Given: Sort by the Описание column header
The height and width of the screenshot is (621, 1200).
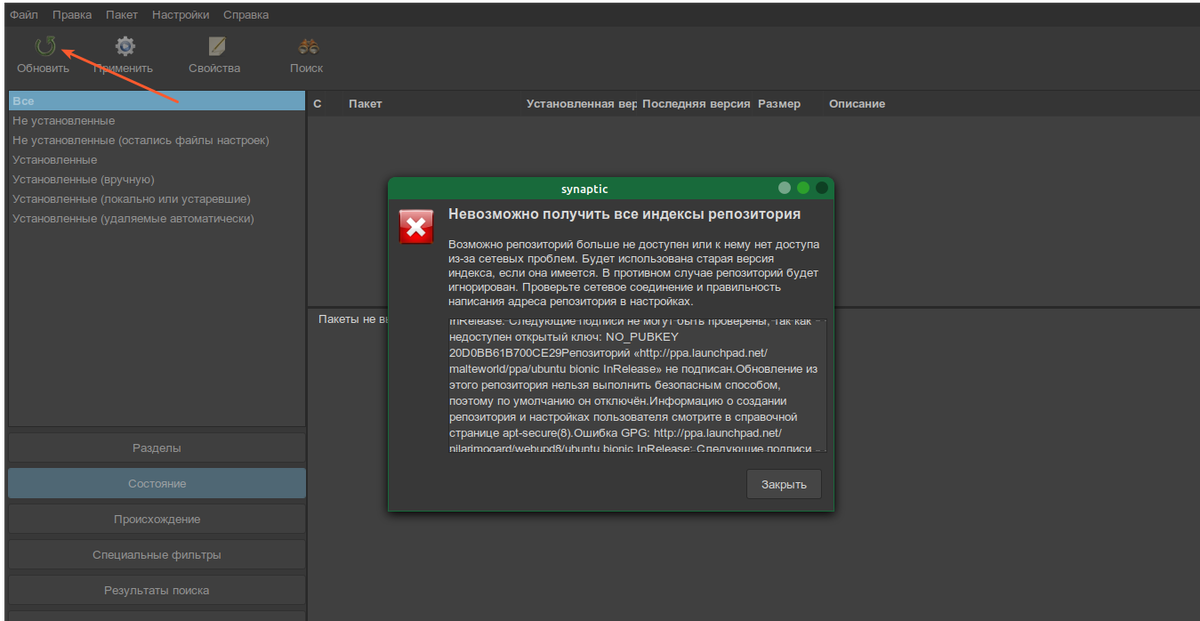Looking at the screenshot, I should [x=857, y=104].
